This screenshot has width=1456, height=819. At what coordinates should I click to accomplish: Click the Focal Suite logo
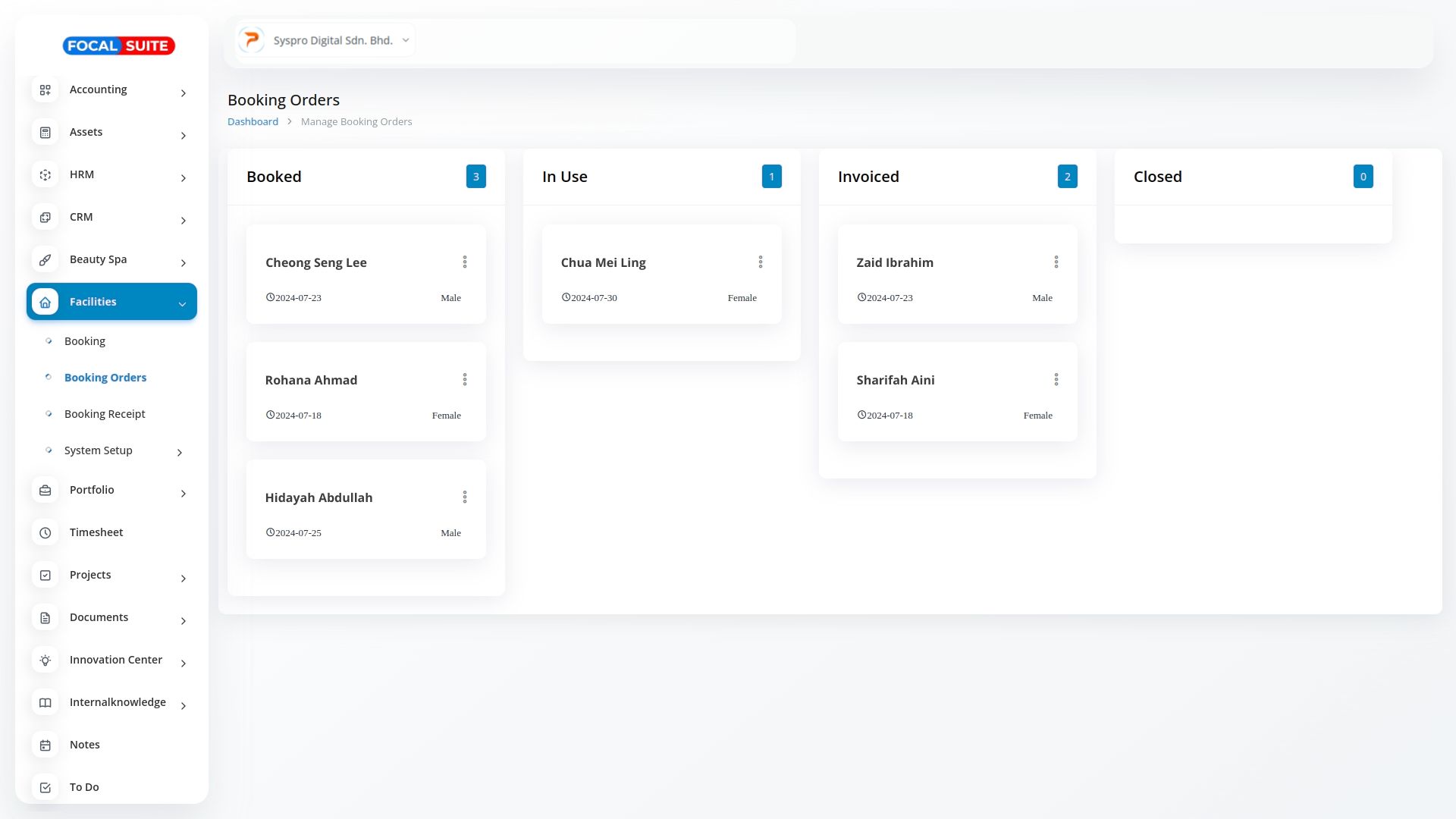point(119,45)
